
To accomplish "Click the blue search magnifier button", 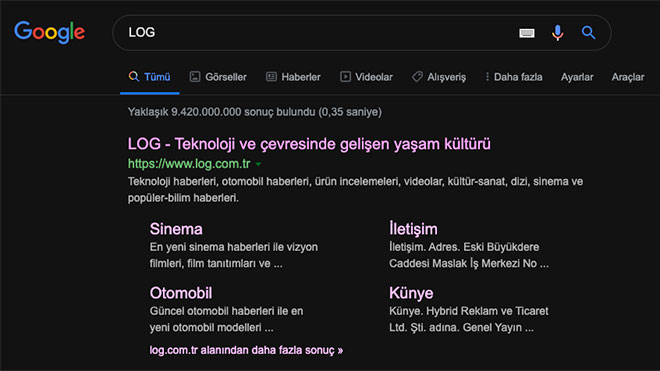I will click(x=588, y=32).
